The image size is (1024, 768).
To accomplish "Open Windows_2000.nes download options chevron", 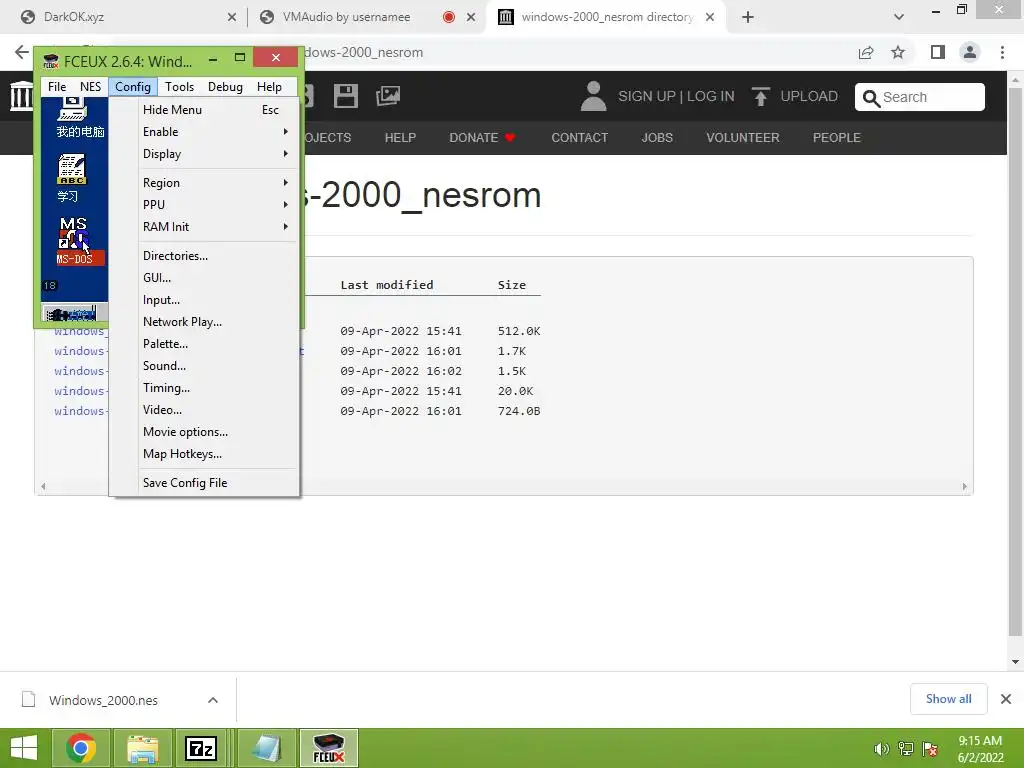I will coord(213,700).
